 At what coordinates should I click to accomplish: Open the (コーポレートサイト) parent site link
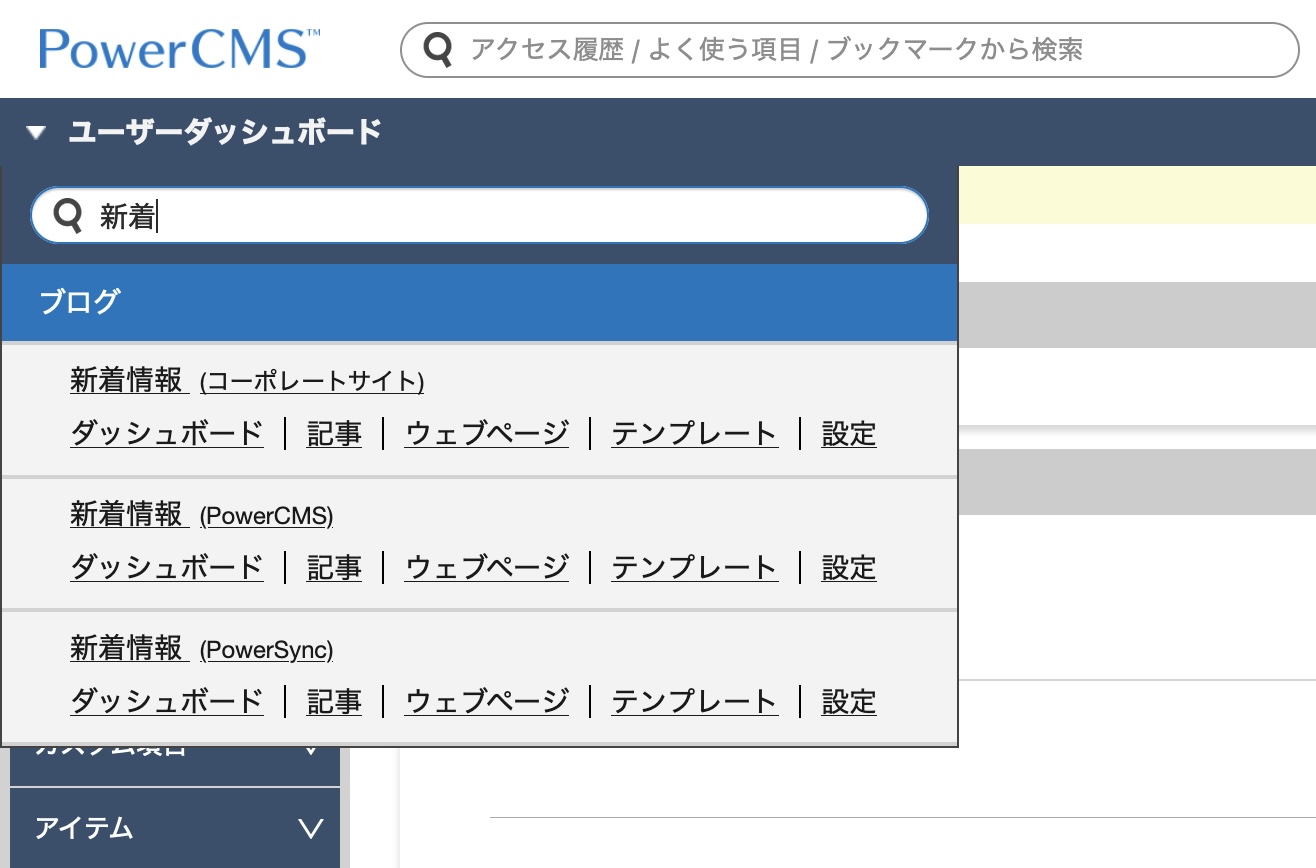point(312,381)
